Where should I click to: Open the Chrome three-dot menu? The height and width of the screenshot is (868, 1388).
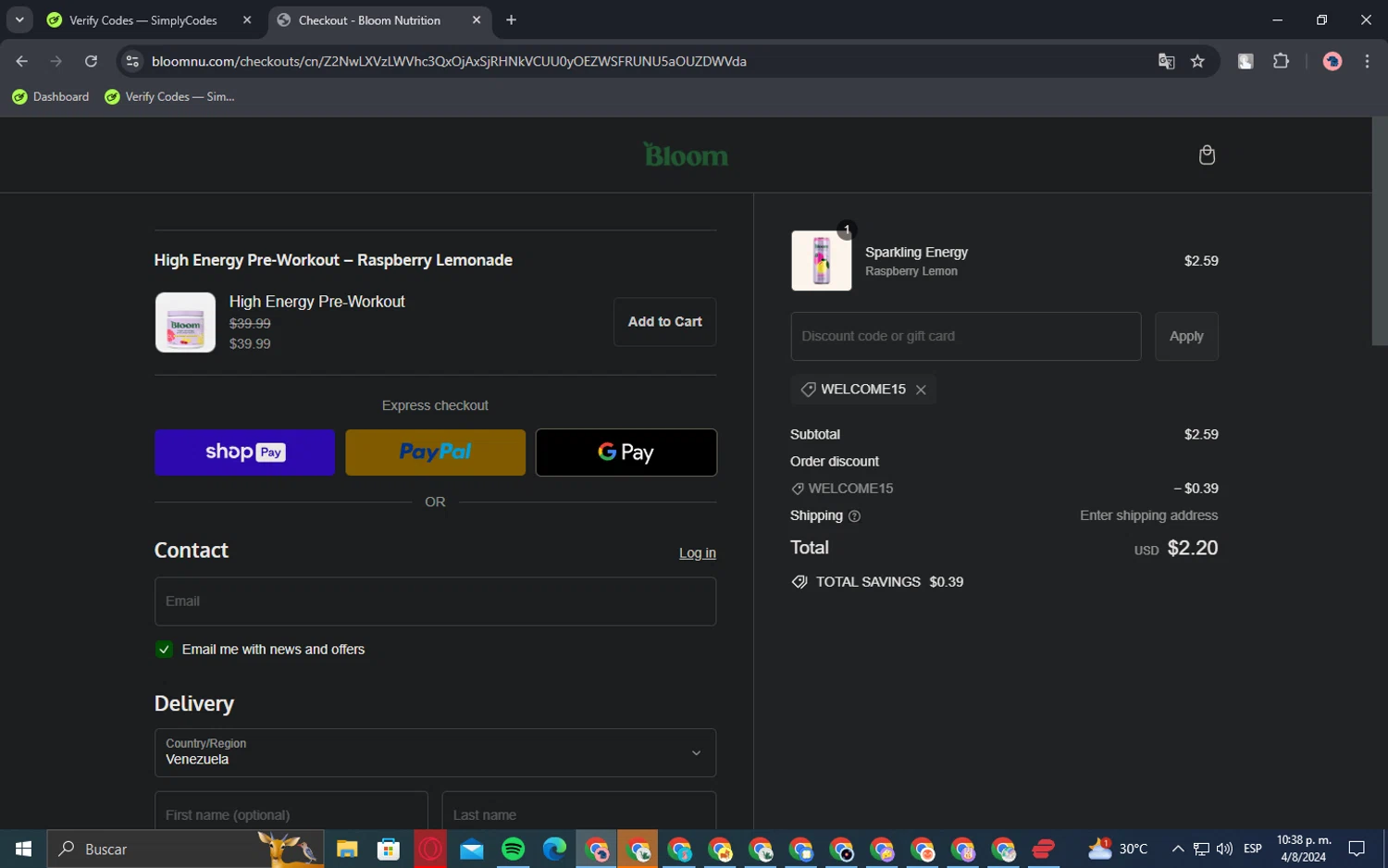click(1367, 61)
